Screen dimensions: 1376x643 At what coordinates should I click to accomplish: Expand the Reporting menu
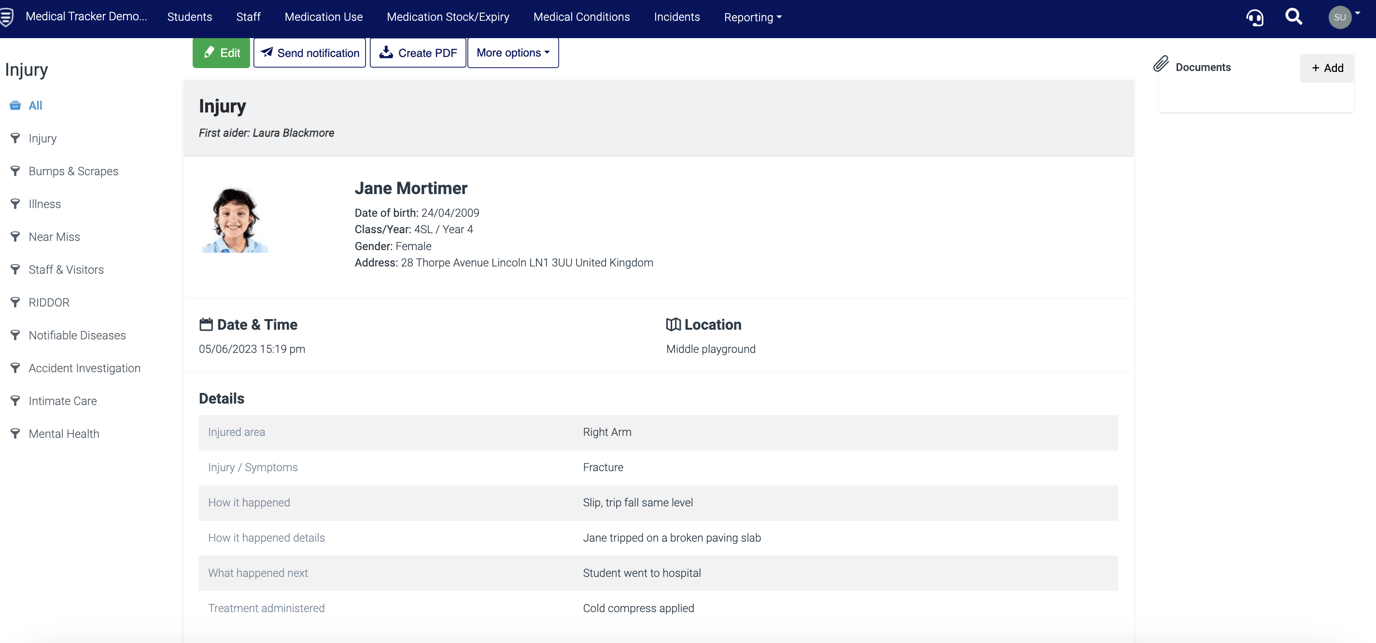[x=752, y=17]
